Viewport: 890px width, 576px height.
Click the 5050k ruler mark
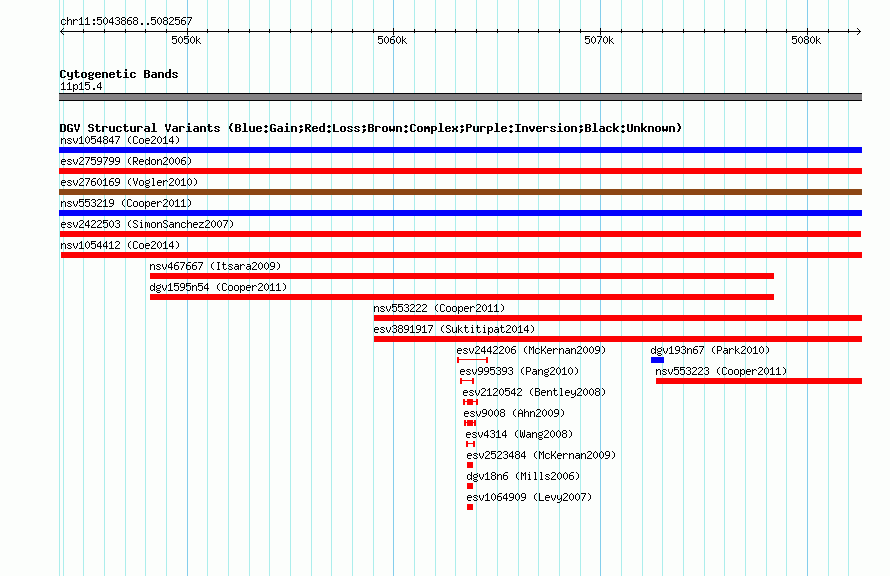pos(186,40)
